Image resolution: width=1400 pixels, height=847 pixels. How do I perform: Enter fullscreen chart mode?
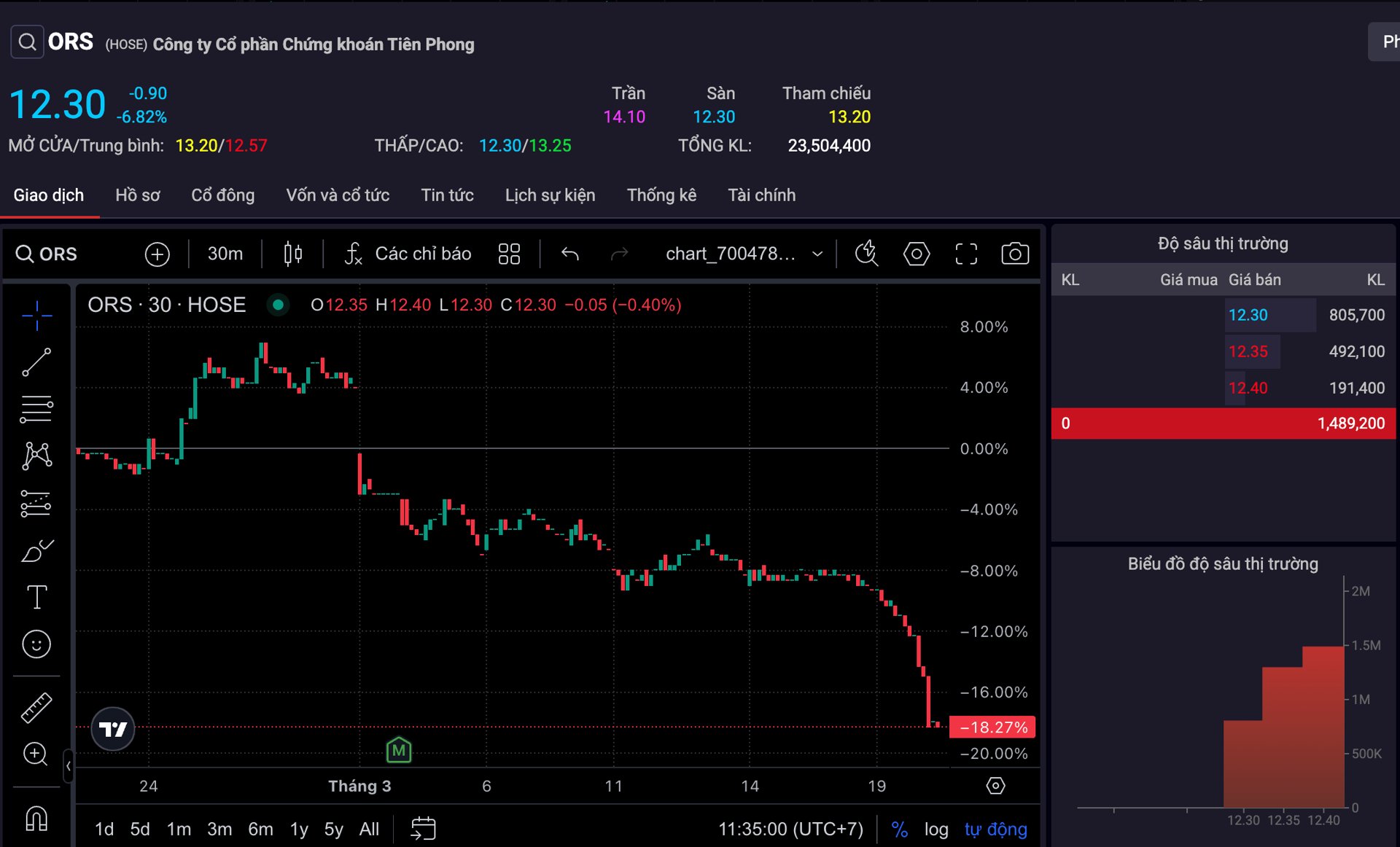[x=965, y=254]
